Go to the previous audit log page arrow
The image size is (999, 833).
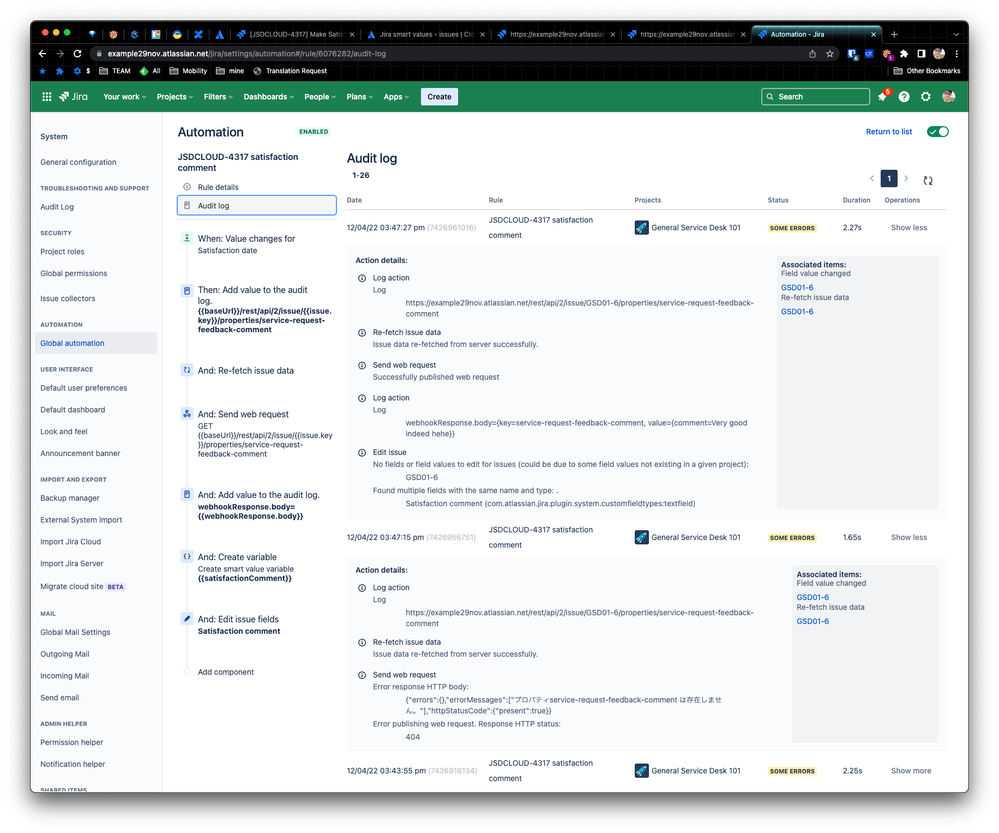872,178
